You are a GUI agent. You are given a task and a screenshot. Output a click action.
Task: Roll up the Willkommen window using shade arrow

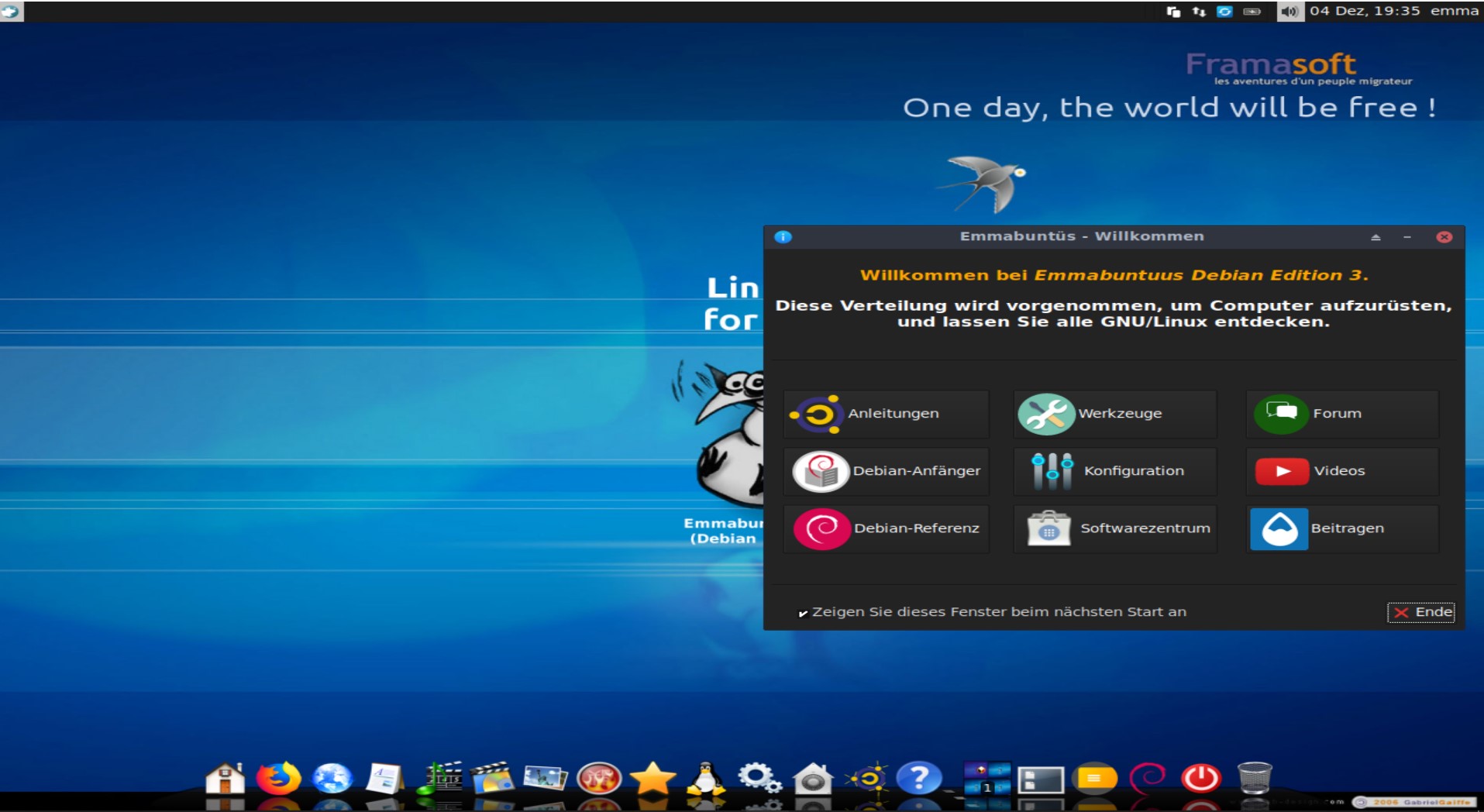pos(1376,237)
